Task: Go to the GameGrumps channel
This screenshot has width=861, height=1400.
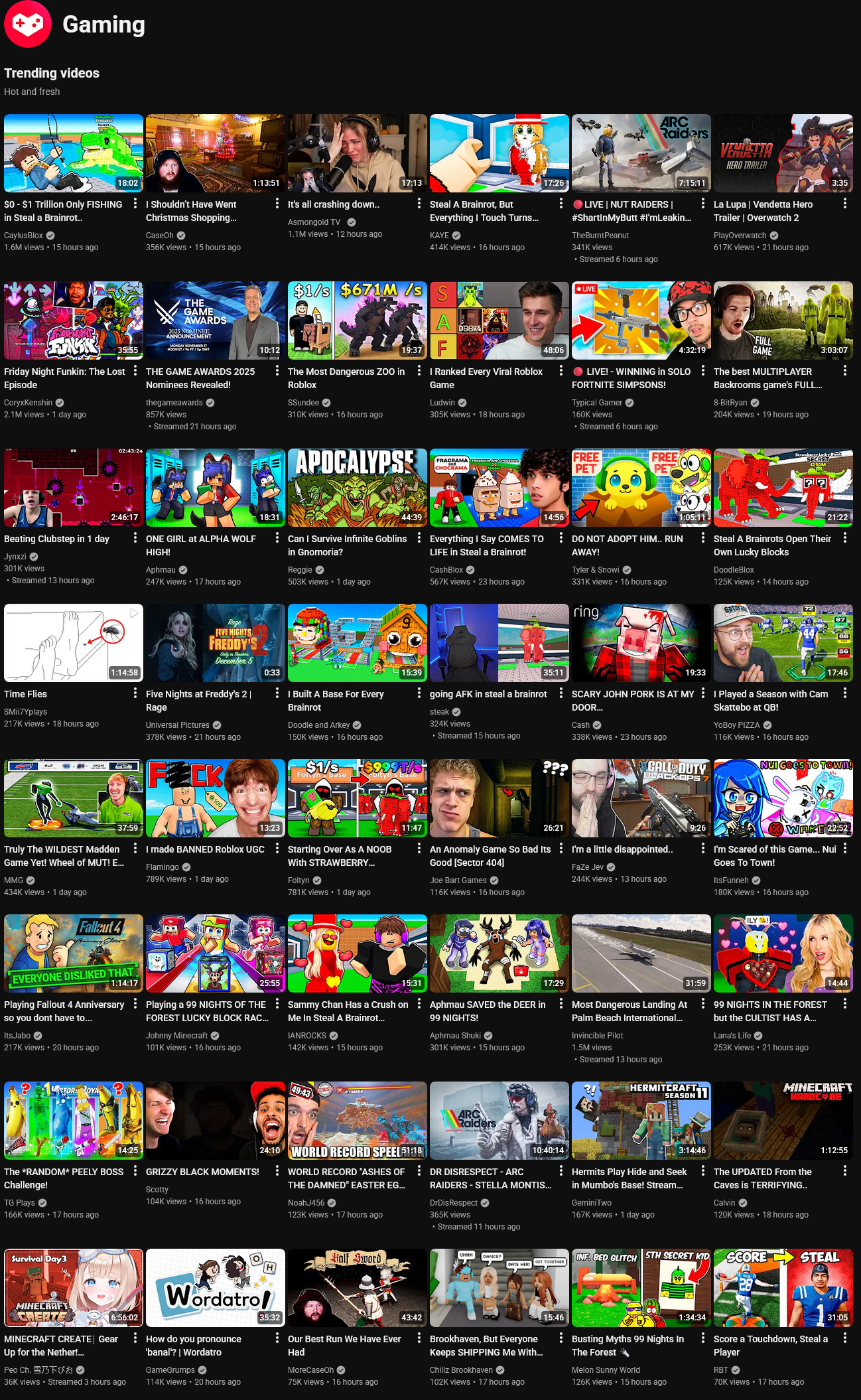Action: pos(170,1370)
